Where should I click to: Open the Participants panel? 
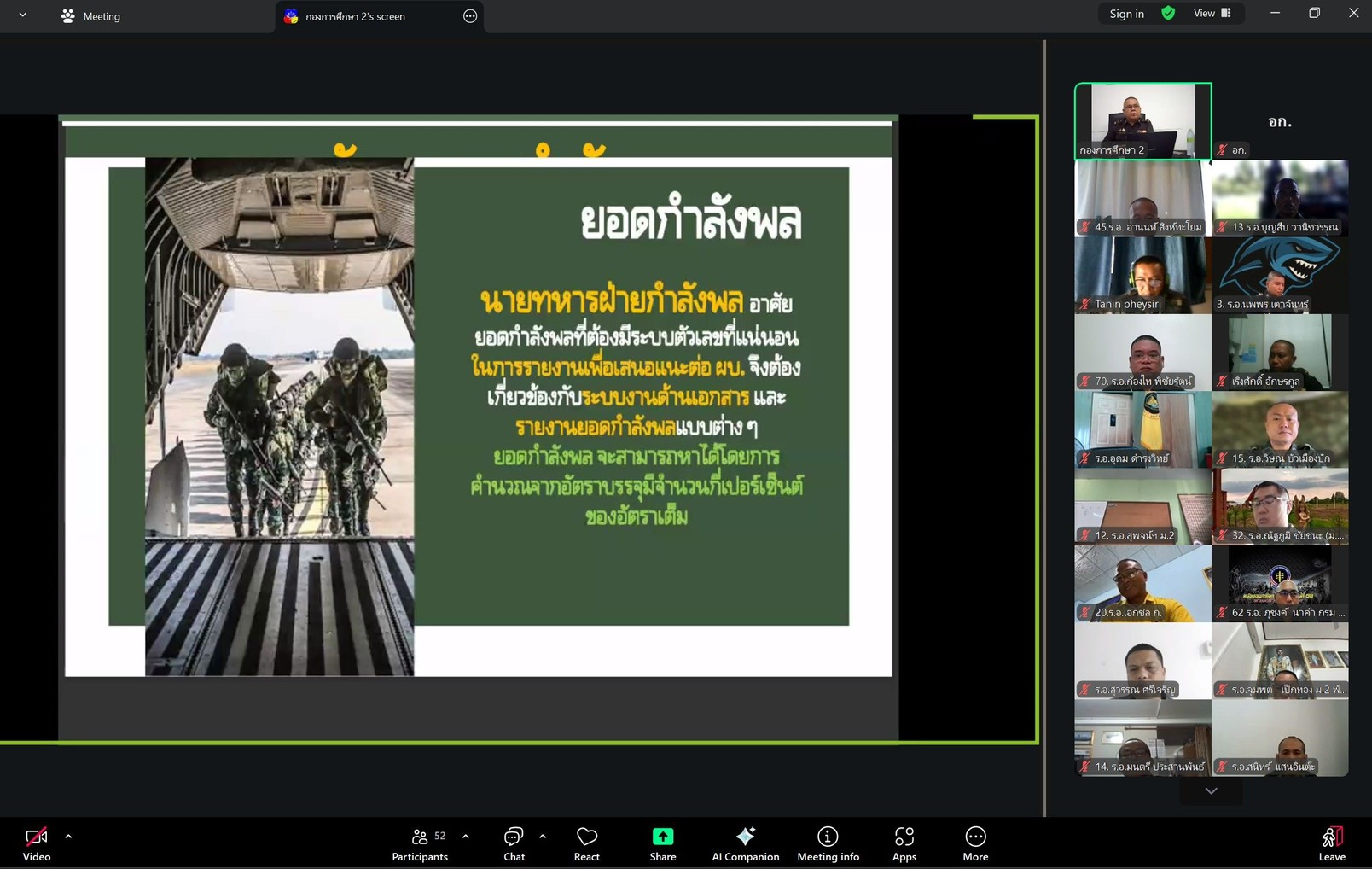419,843
